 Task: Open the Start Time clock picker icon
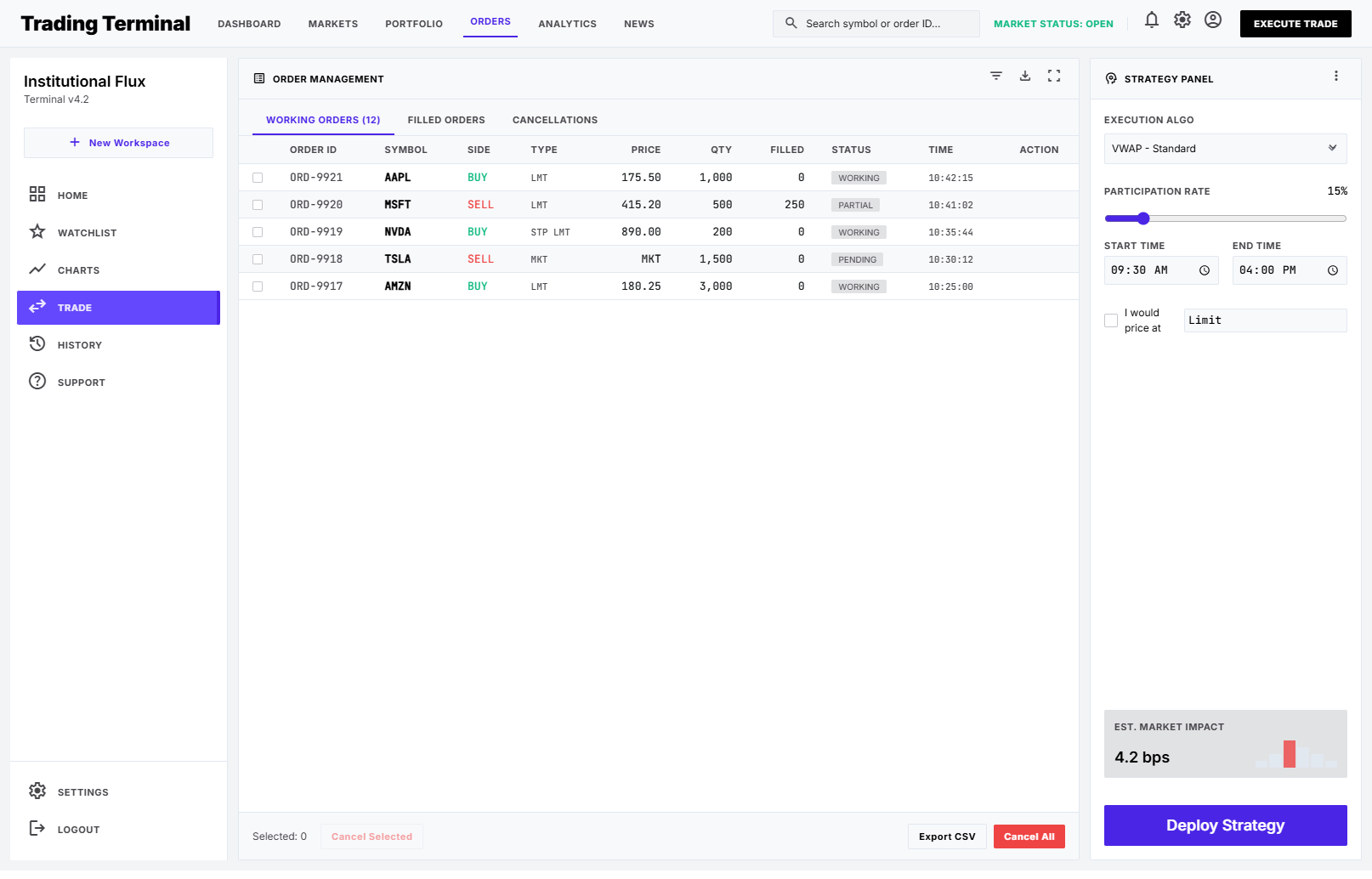click(1205, 270)
